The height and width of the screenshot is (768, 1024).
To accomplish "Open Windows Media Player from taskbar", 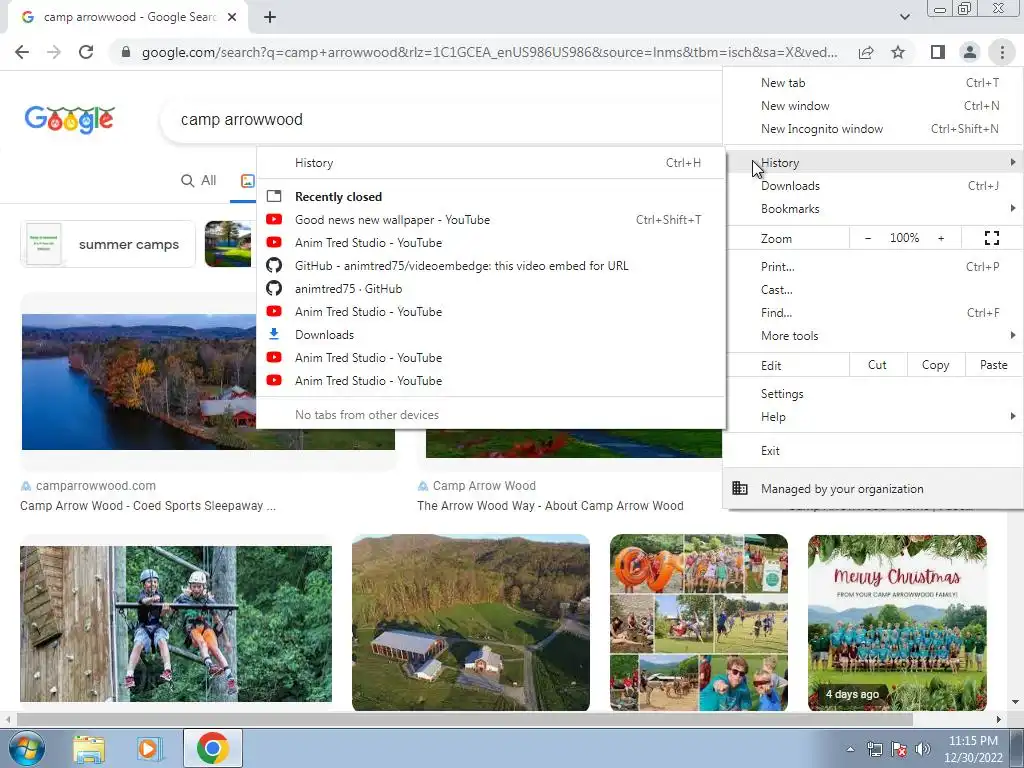I will (148, 748).
